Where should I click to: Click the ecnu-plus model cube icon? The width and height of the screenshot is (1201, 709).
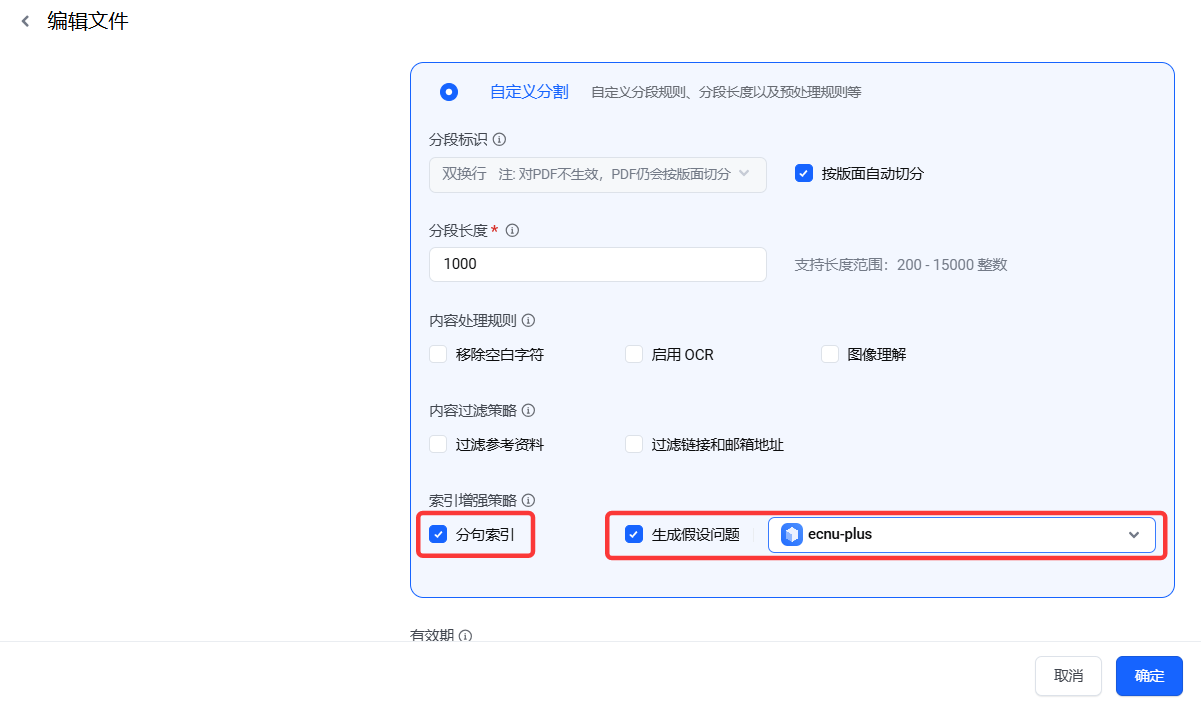[x=792, y=535]
